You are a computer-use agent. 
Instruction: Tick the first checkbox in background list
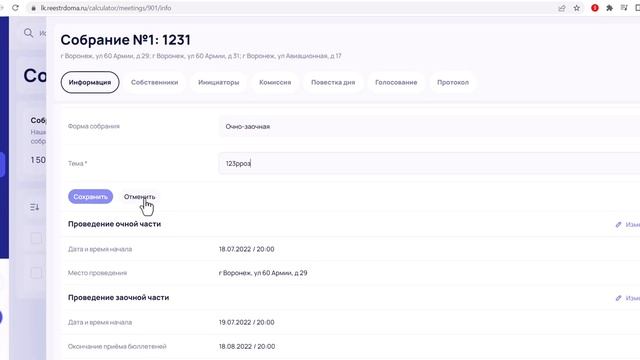36,238
